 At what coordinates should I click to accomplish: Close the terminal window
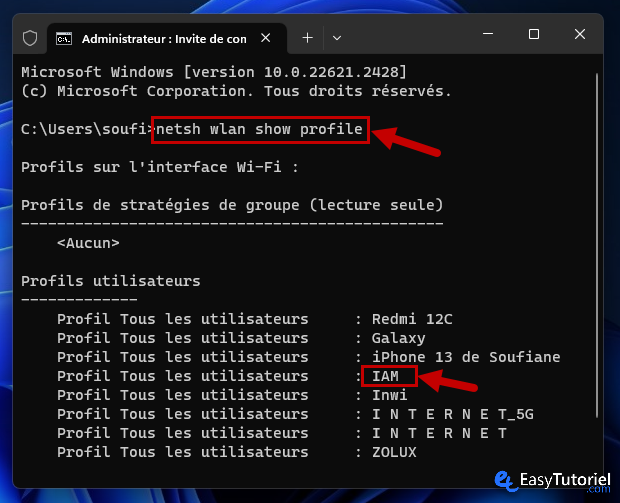pyautogui.click(x=580, y=34)
